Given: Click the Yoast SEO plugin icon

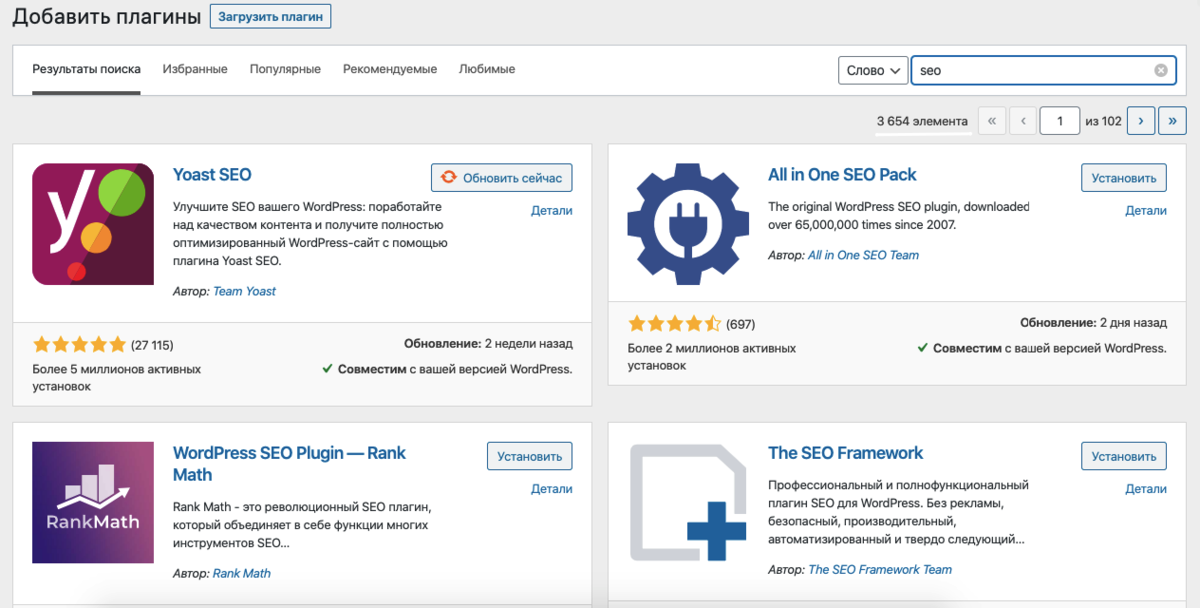Looking at the screenshot, I should (93, 224).
